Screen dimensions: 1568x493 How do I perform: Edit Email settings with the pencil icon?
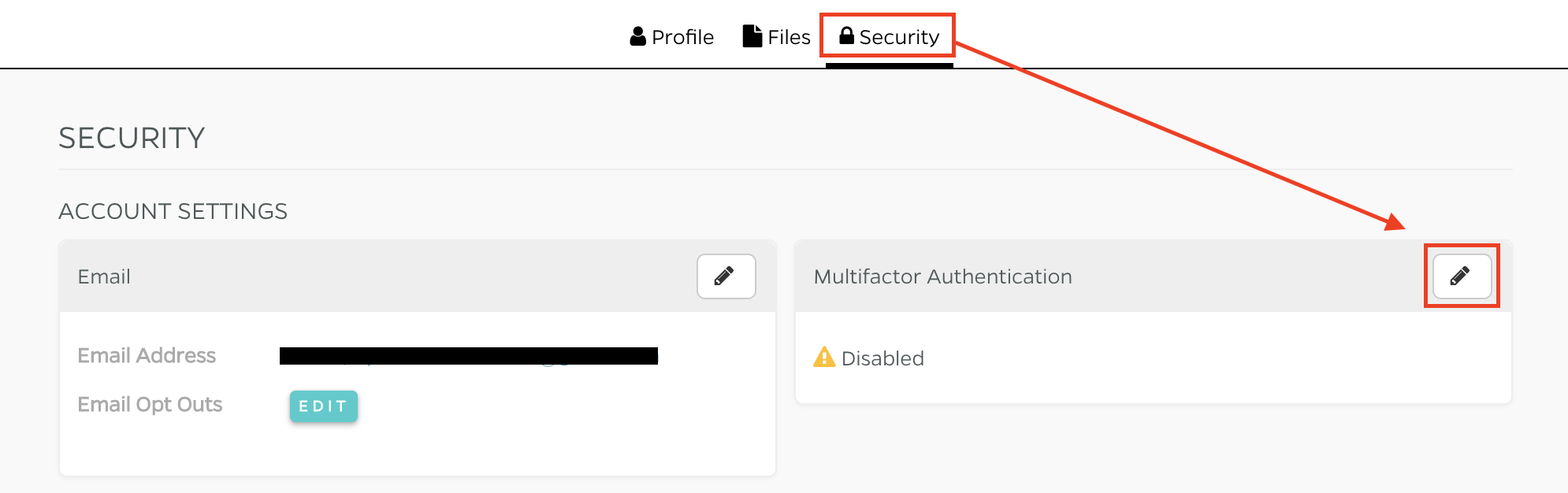pos(726,276)
